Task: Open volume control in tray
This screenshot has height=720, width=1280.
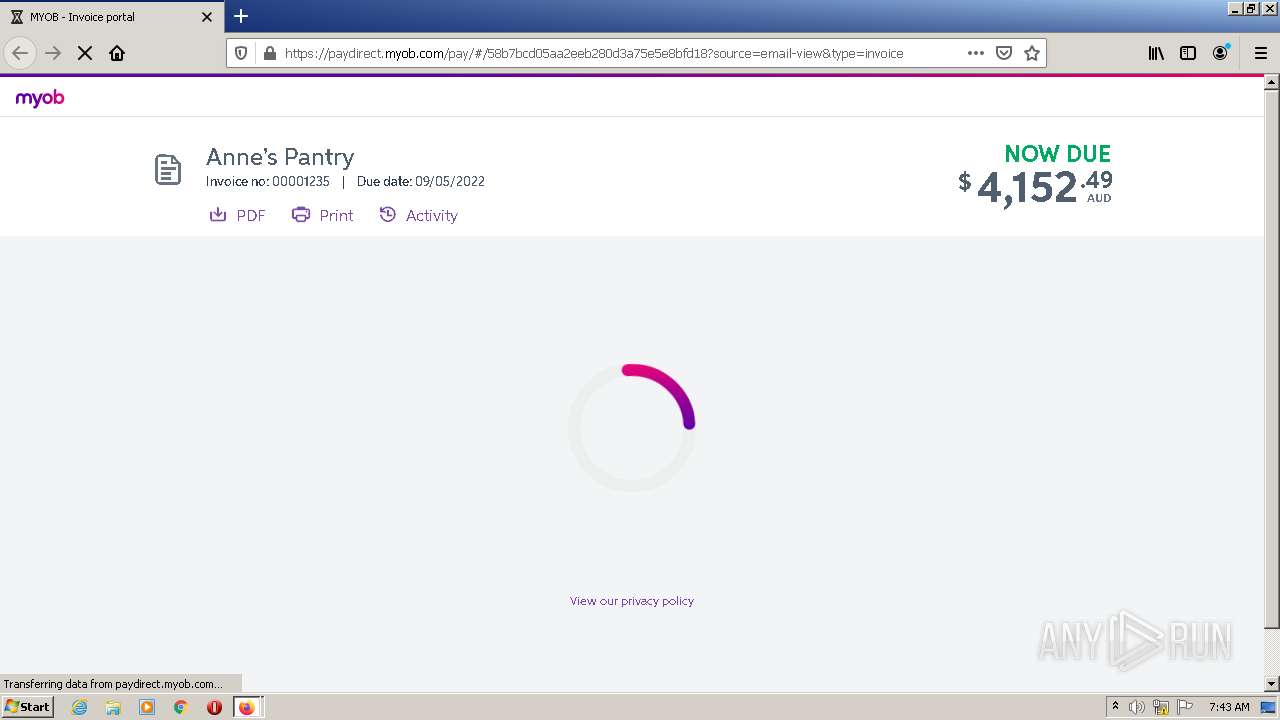Action: click(x=1137, y=707)
